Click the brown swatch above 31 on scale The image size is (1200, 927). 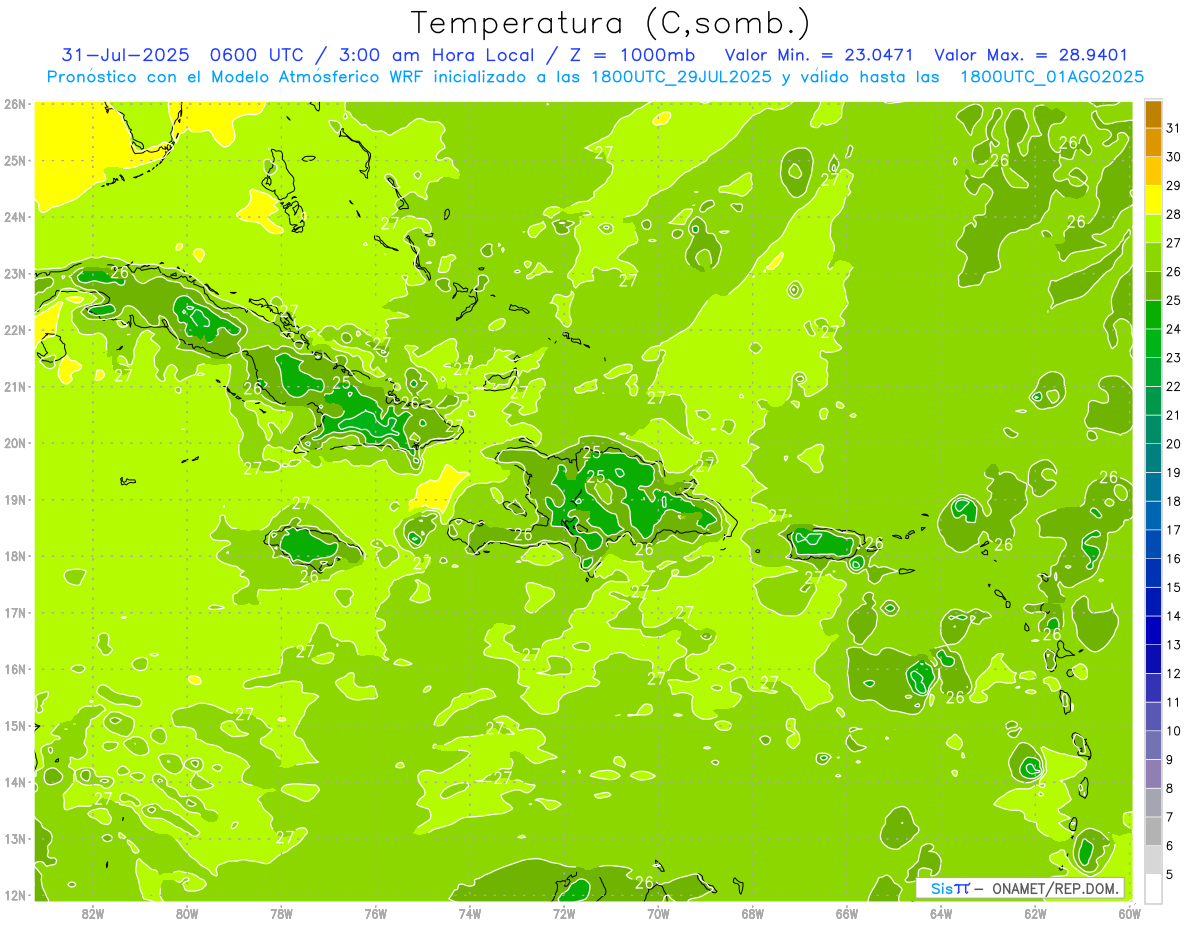tap(1153, 115)
